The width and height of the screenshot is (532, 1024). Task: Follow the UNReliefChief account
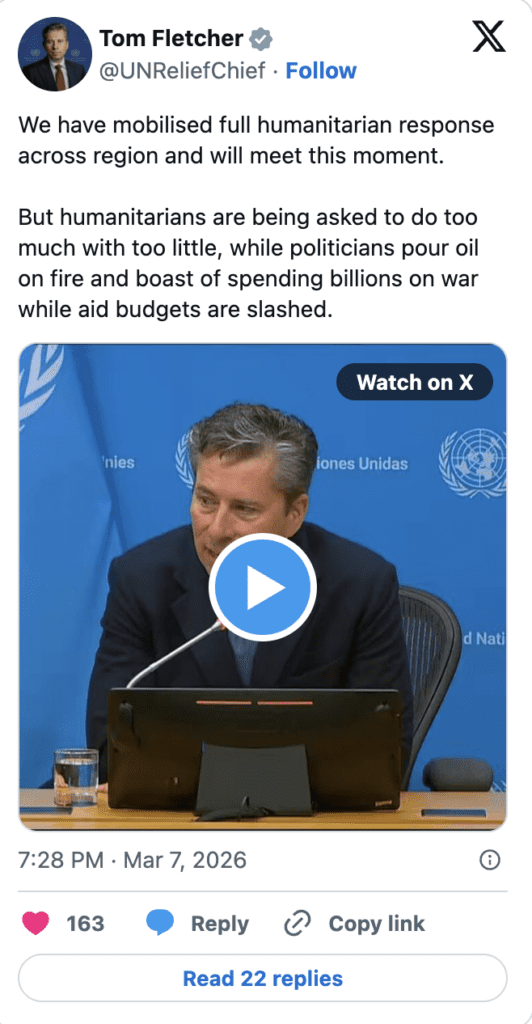tap(321, 71)
